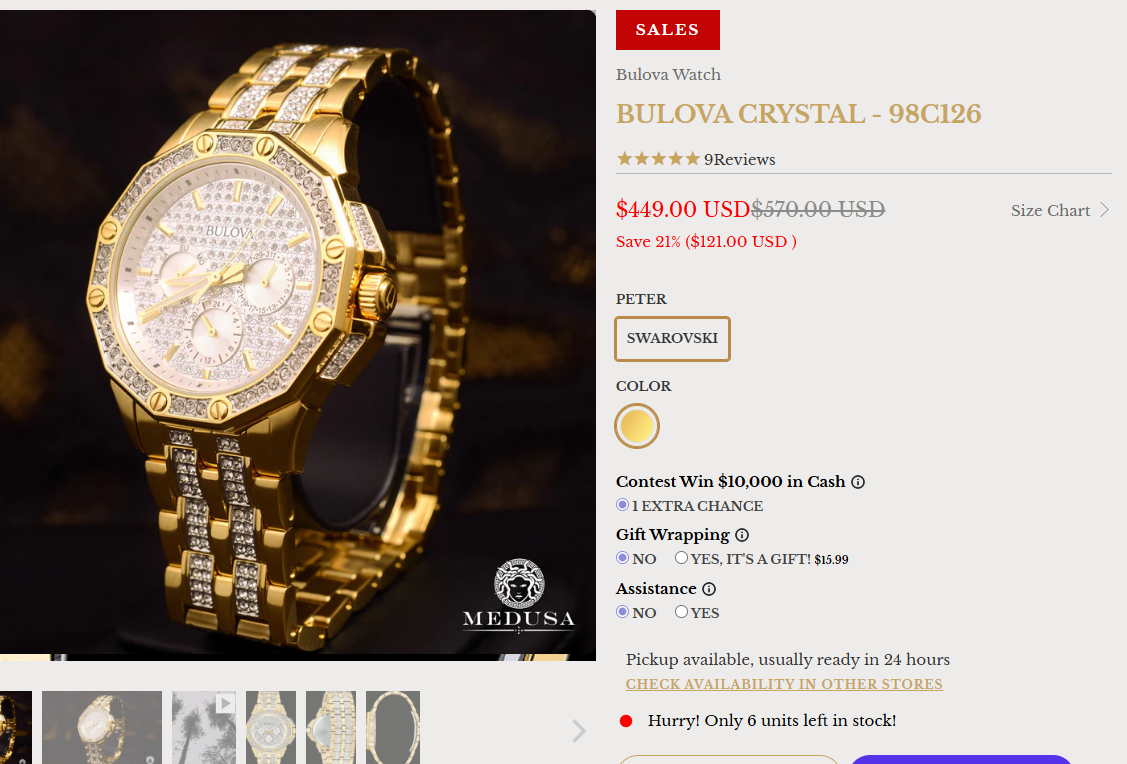
Task: Click the five-star rating icons
Action: [x=658, y=159]
